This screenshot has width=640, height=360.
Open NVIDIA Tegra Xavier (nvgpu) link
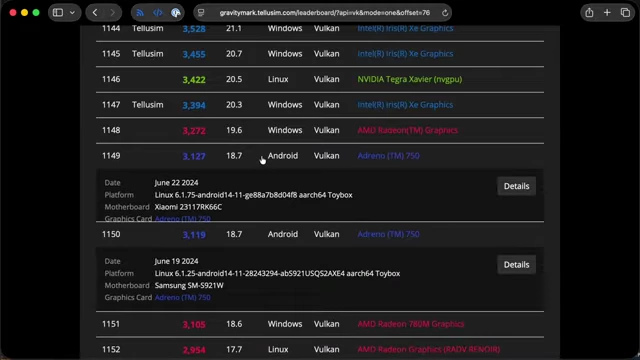(x=409, y=79)
